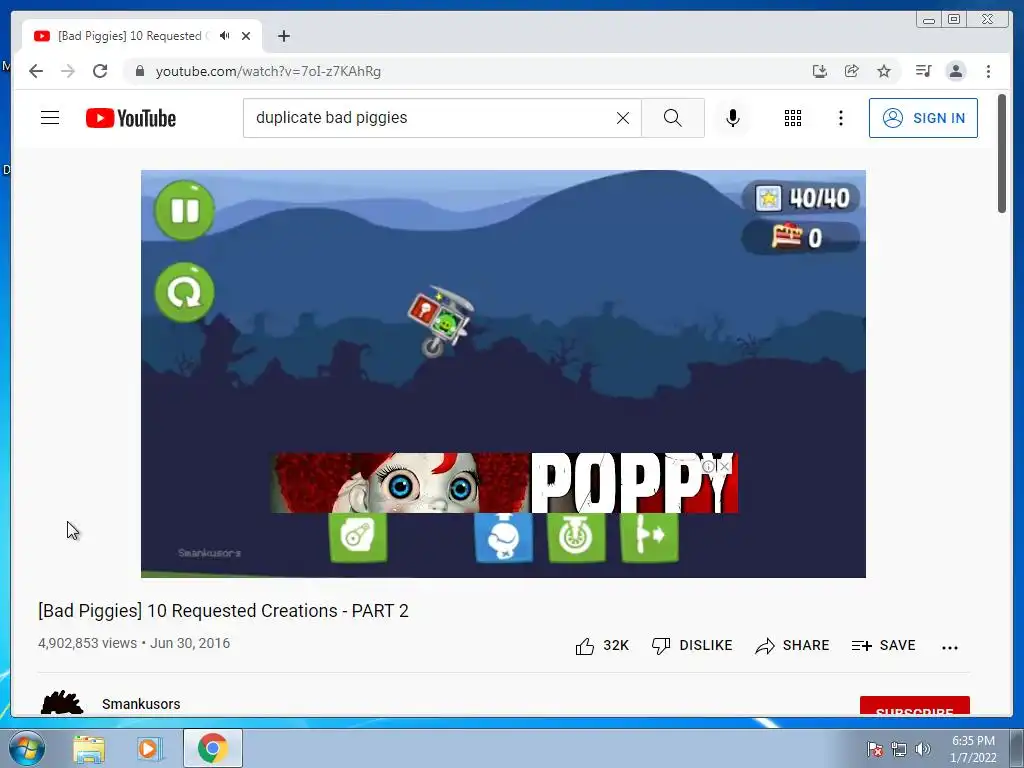Image resolution: width=1024 pixels, height=768 pixels.
Task: Click the SIGN IN button
Action: (x=923, y=118)
